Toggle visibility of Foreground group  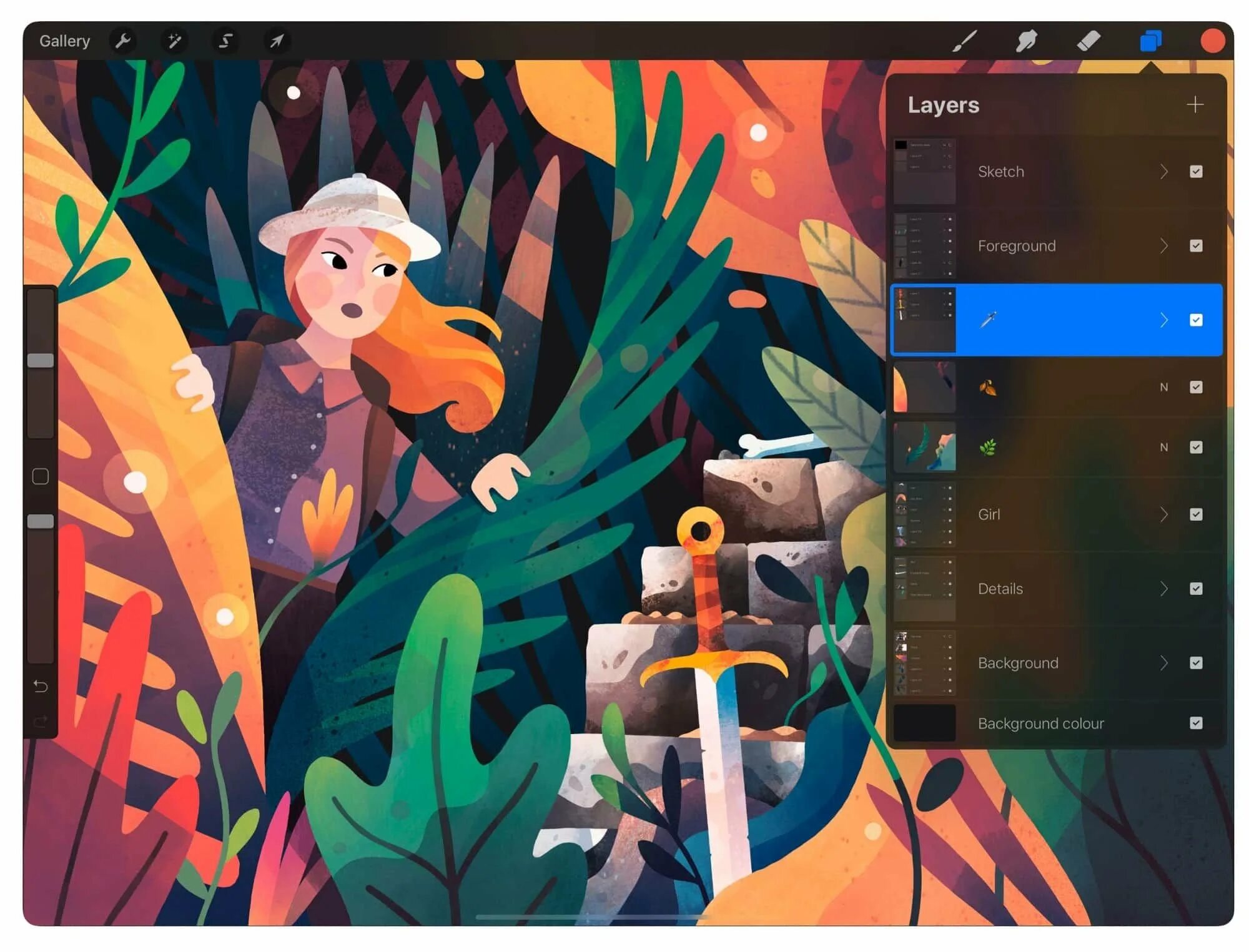click(x=1195, y=246)
